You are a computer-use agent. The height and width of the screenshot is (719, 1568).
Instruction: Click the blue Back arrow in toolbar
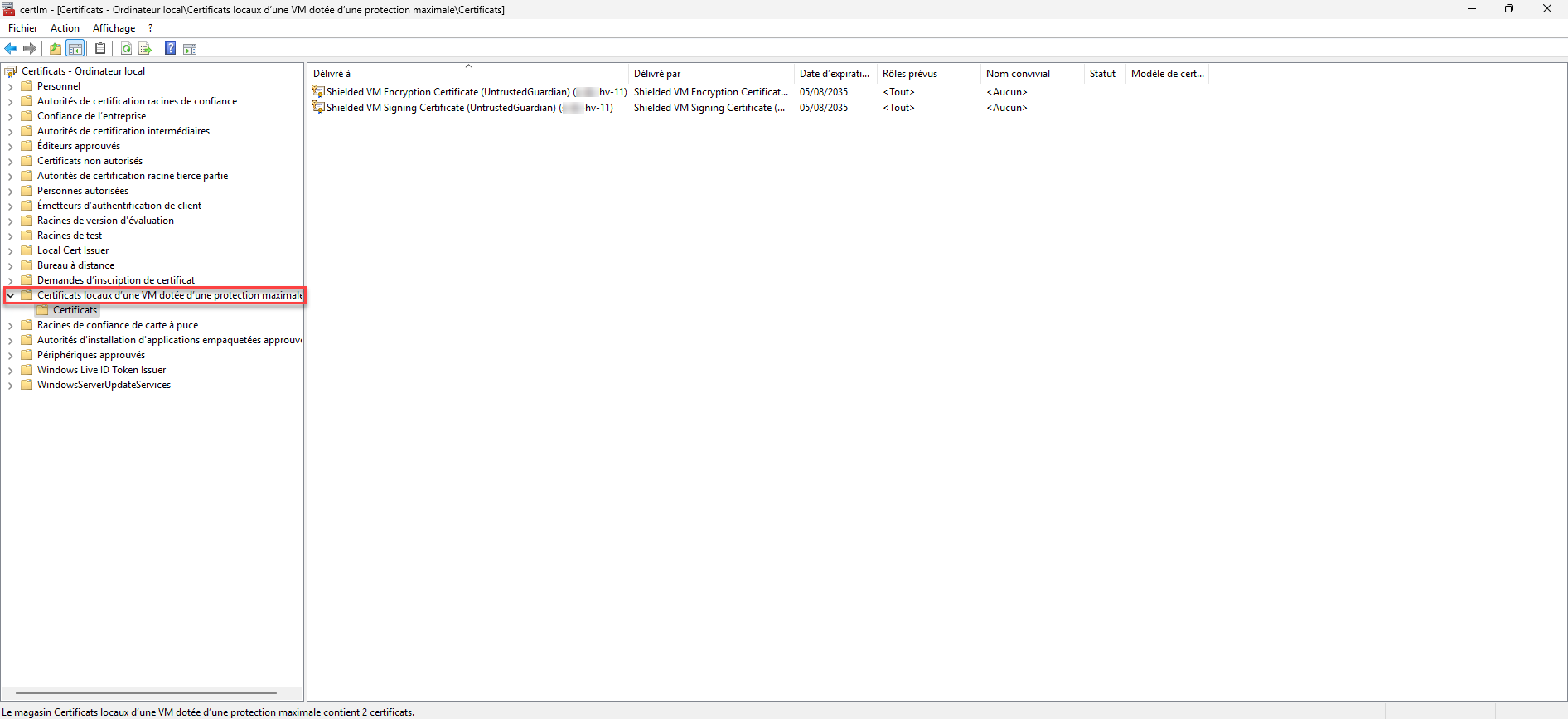11,49
